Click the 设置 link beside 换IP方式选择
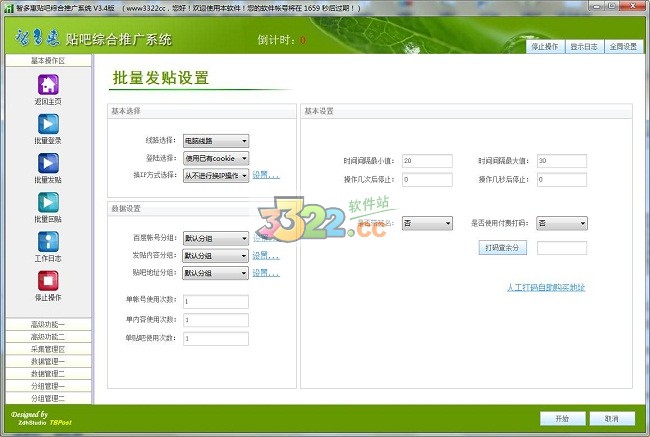 pos(266,175)
